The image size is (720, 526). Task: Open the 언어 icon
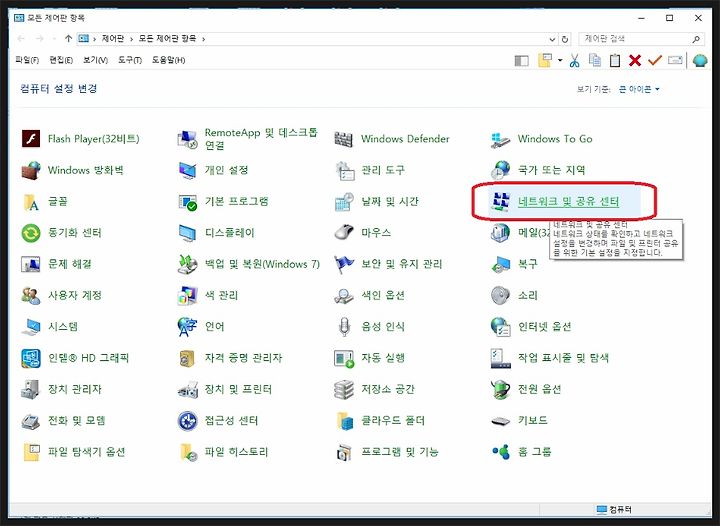[x=187, y=326]
